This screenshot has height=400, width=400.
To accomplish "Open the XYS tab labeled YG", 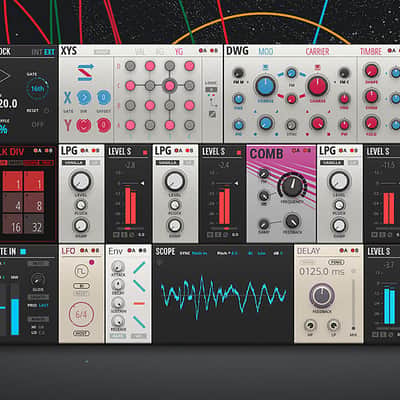I will tap(179, 52).
